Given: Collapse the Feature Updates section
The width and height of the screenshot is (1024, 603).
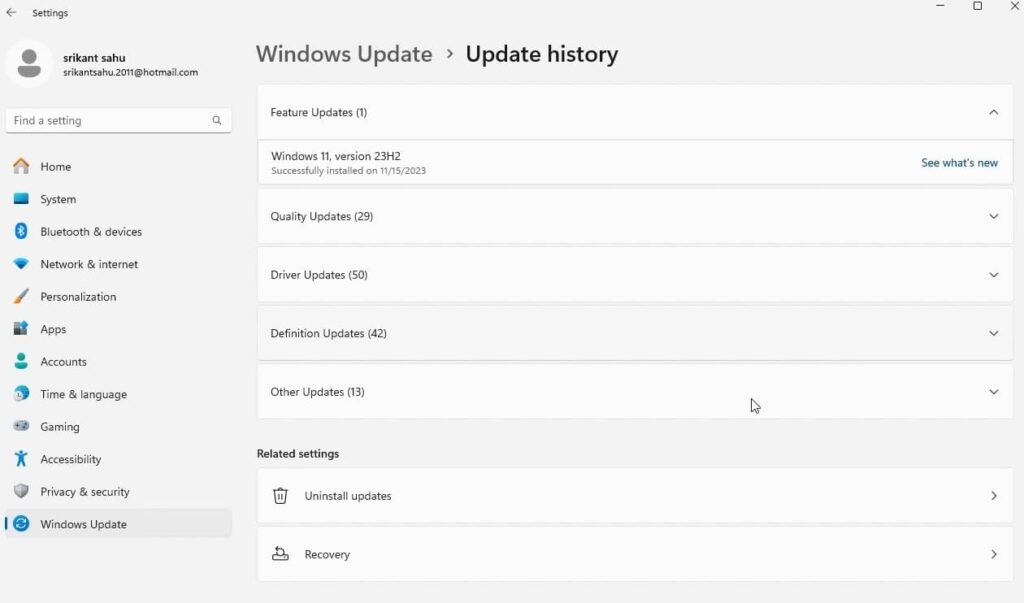Looking at the screenshot, I should tap(993, 112).
